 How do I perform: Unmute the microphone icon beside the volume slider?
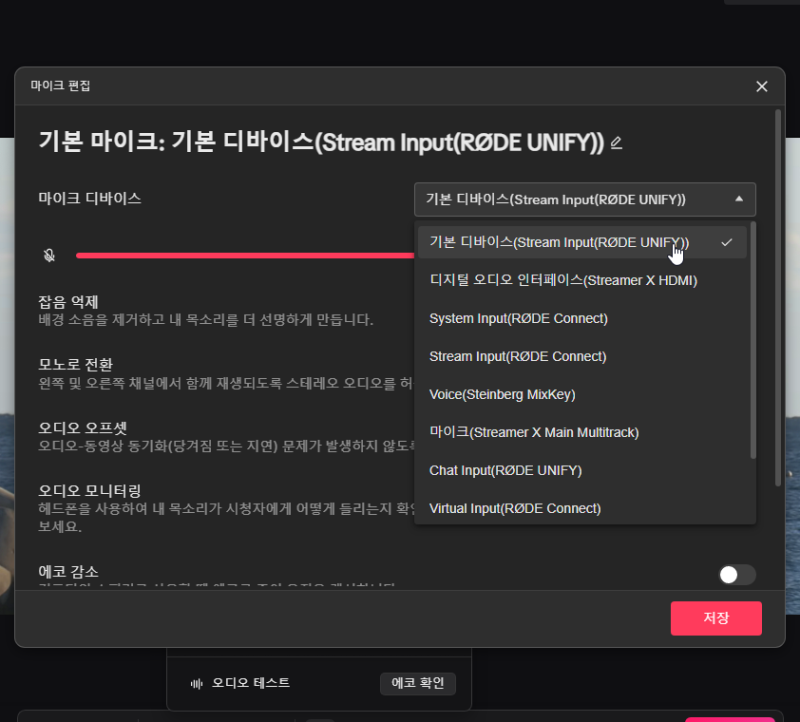tap(48, 256)
